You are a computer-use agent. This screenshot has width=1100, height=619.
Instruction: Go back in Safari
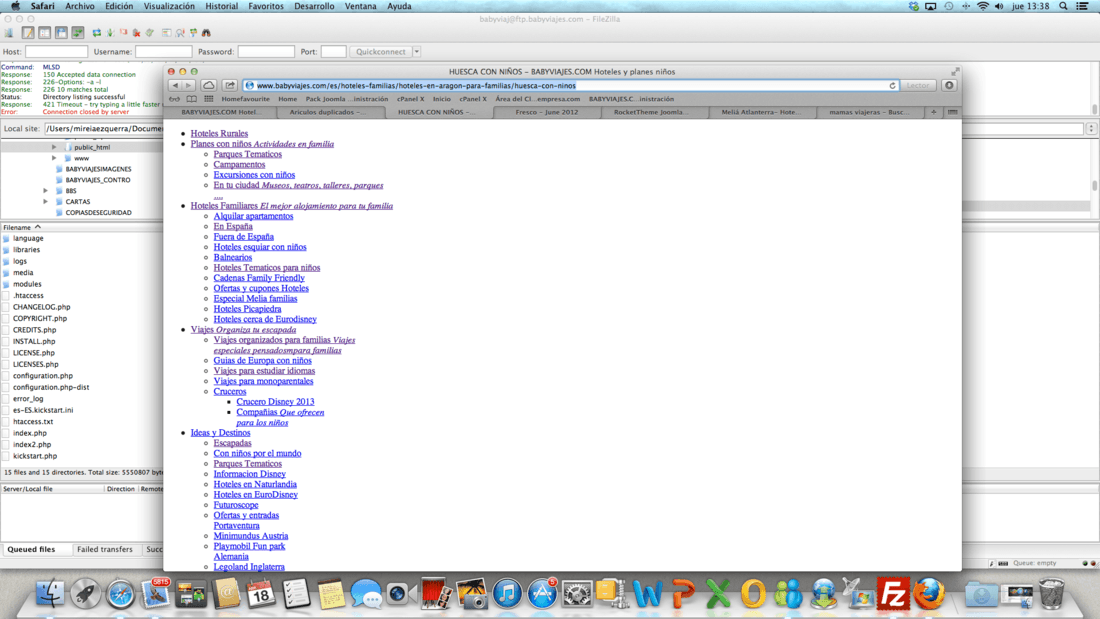click(175, 86)
